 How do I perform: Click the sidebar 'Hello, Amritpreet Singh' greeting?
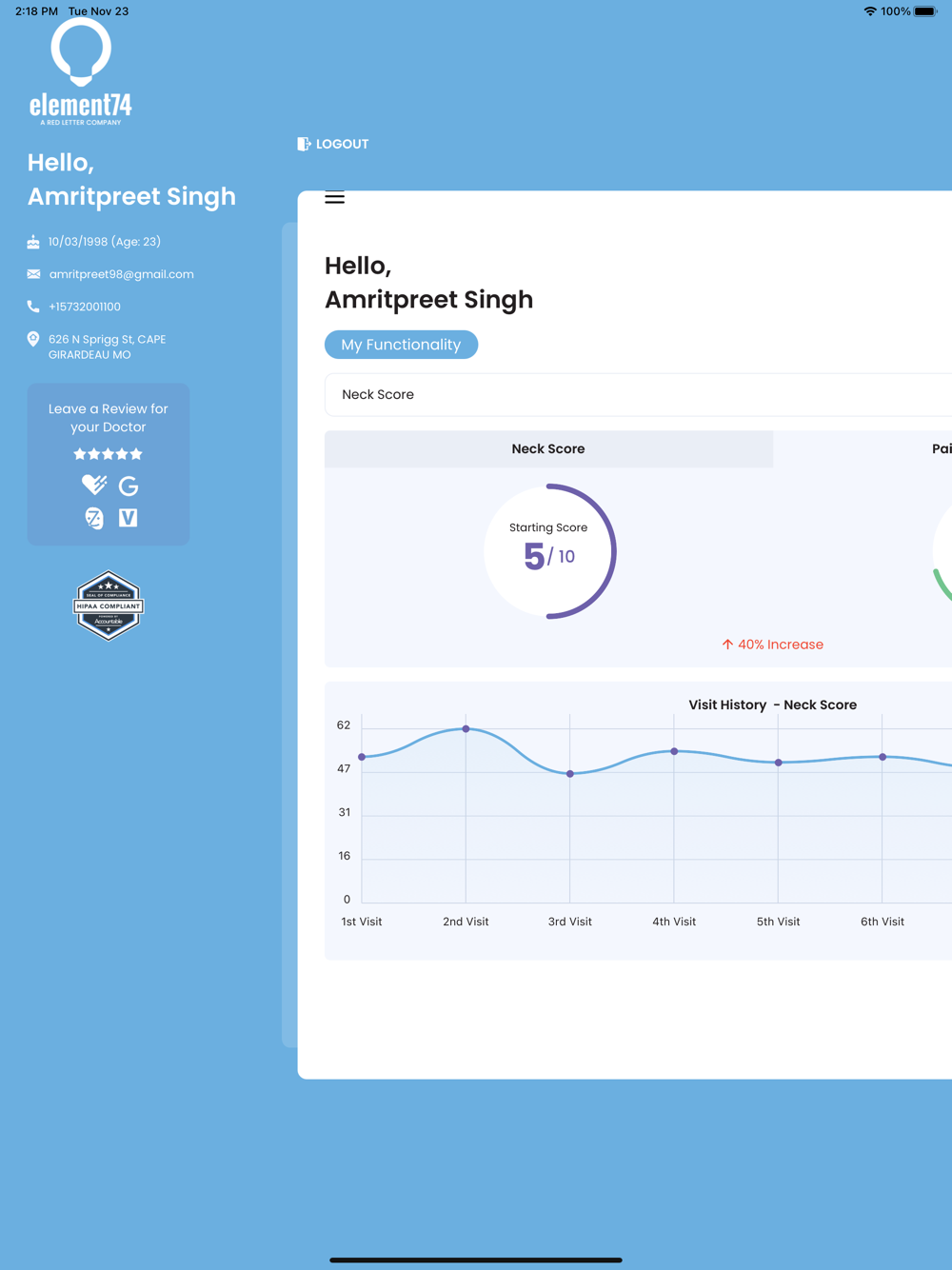click(131, 179)
